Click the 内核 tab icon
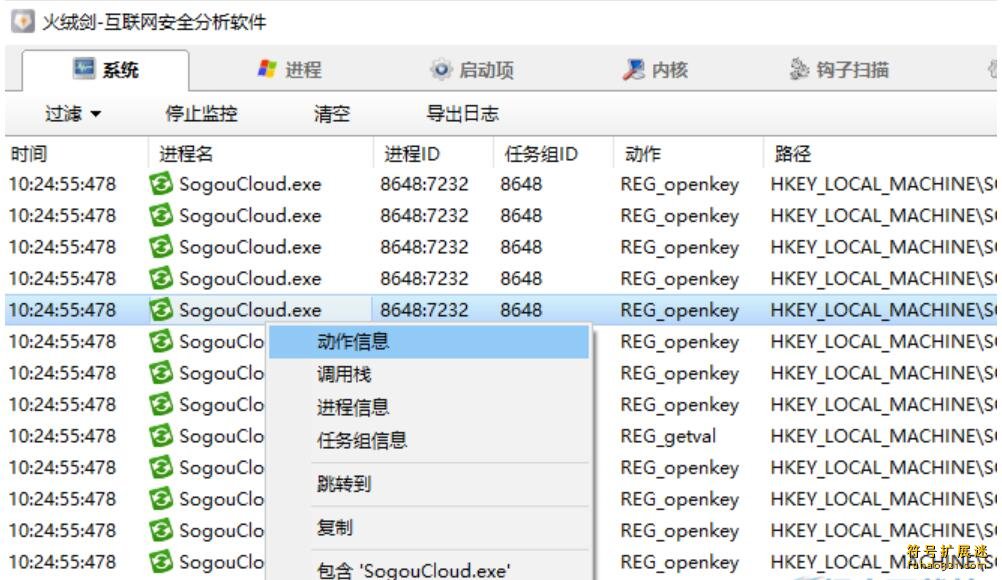This screenshot has width=1002, height=580. pyautogui.click(x=633, y=69)
